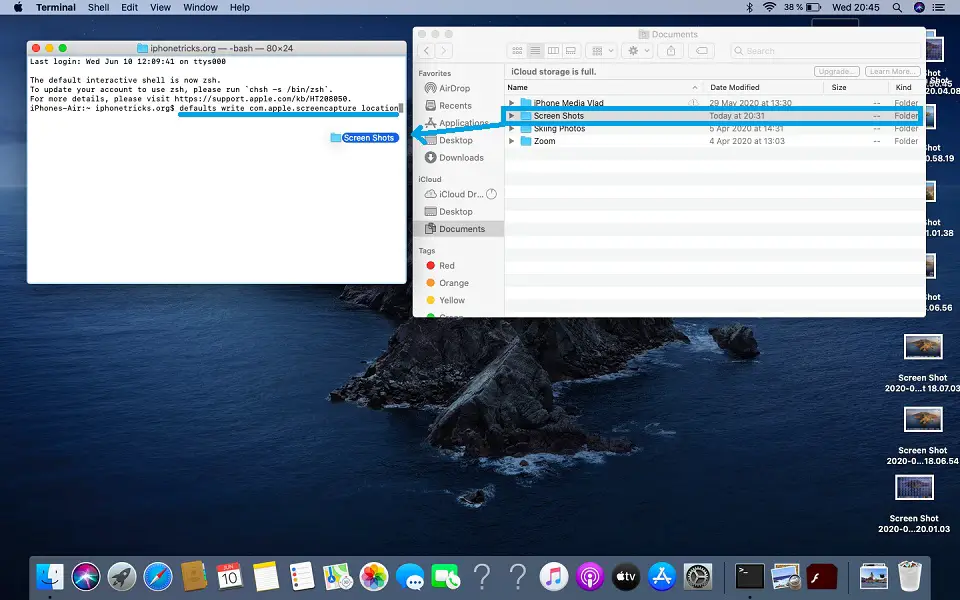The width and height of the screenshot is (960, 600).
Task: Expand the Screen Shots folder triangle
Action: tap(512, 116)
